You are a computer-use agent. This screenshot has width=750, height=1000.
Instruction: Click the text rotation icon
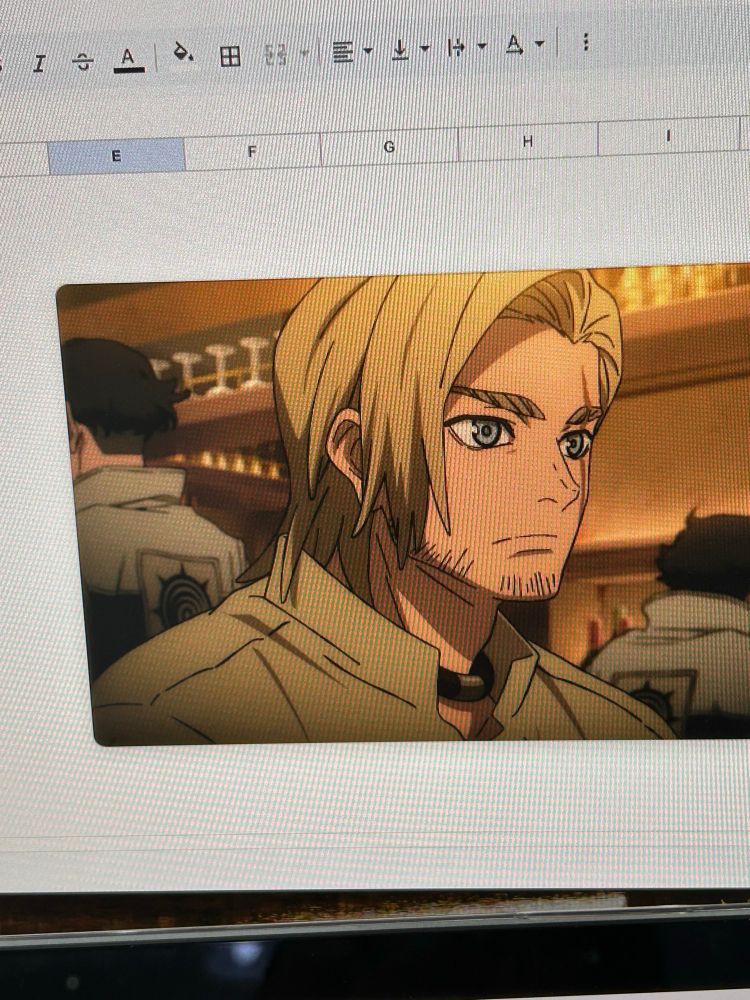(x=514, y=45)
